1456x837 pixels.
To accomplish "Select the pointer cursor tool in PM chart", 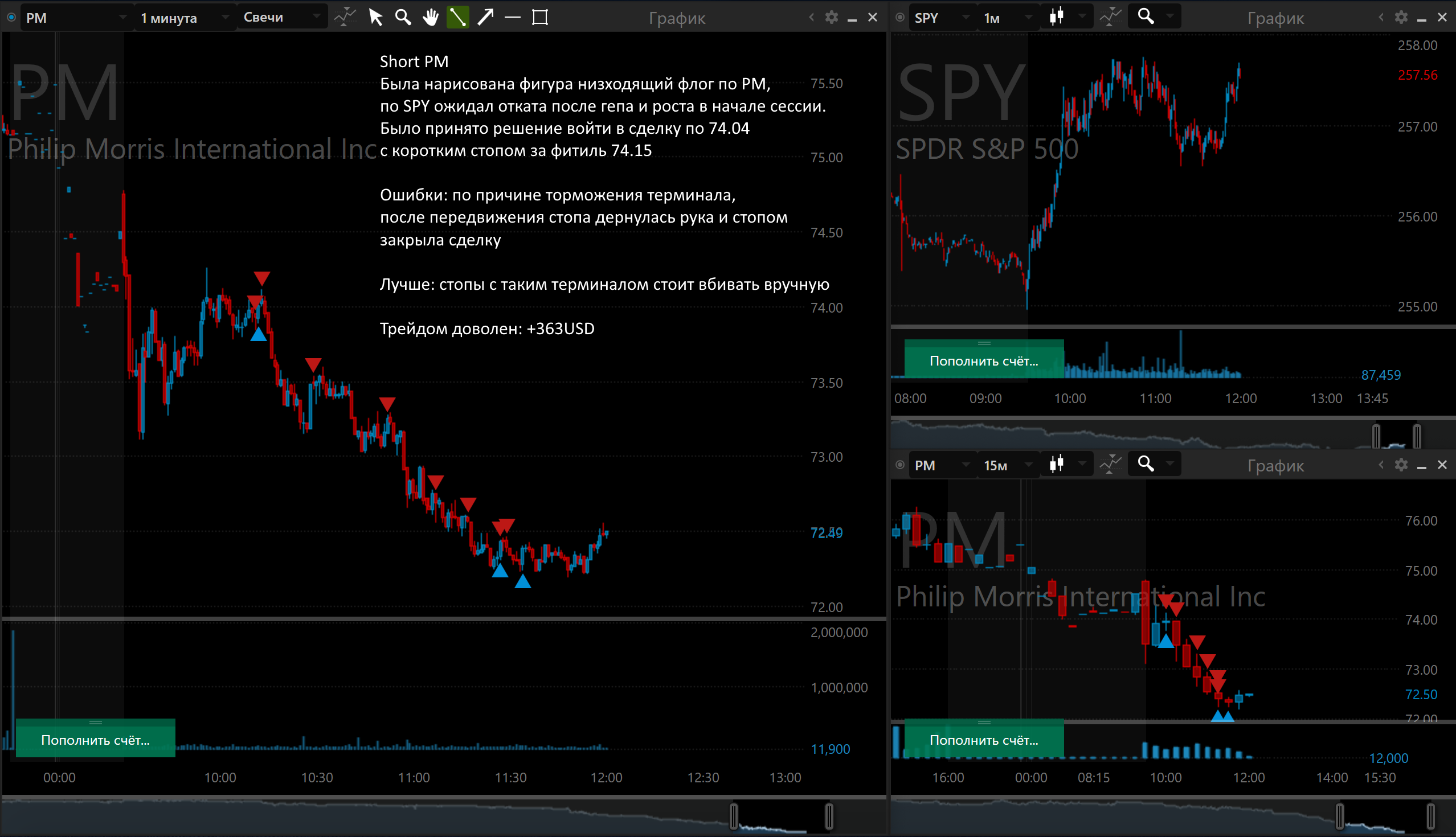I will (x=375, y=17).
